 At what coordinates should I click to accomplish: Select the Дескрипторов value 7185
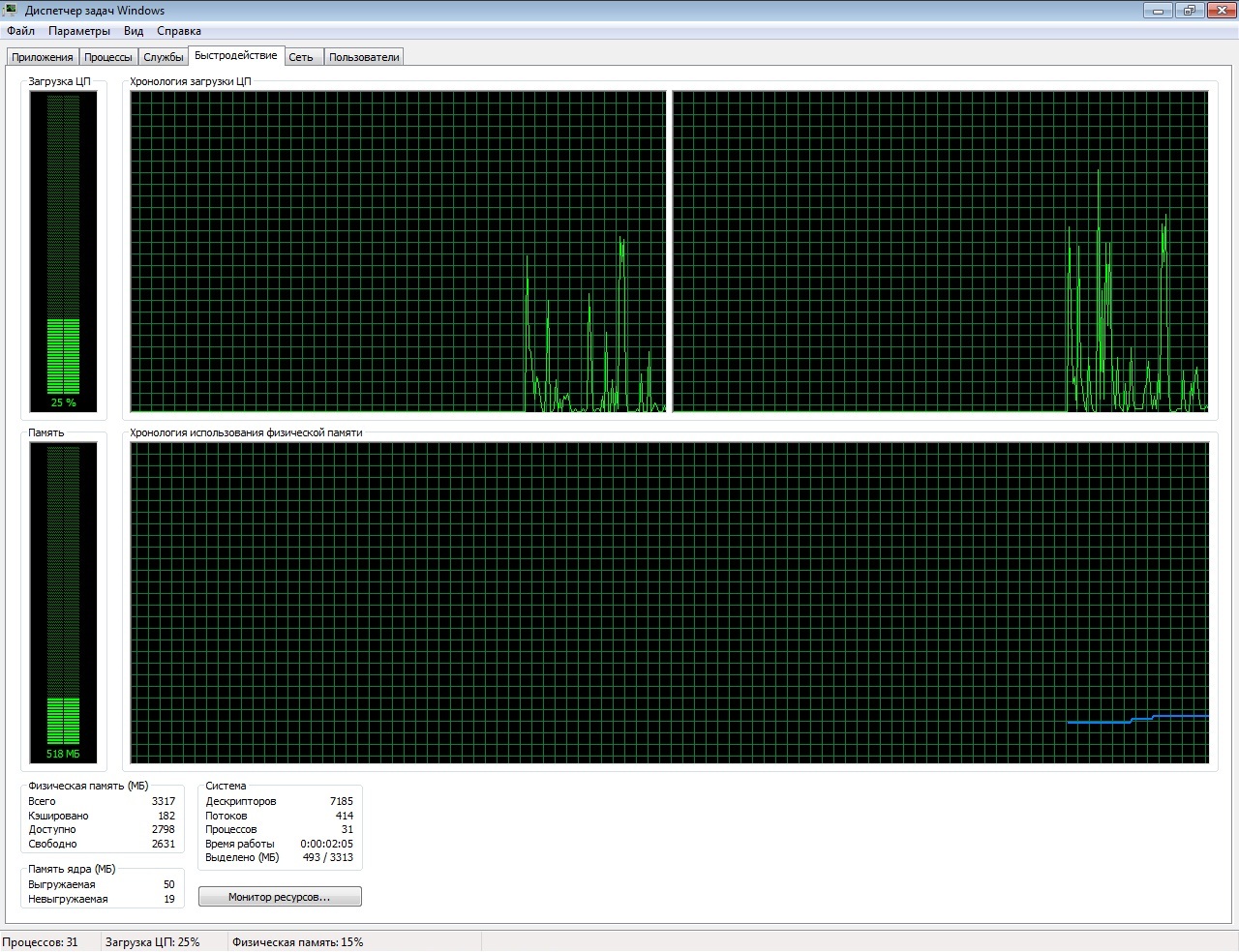342,801
